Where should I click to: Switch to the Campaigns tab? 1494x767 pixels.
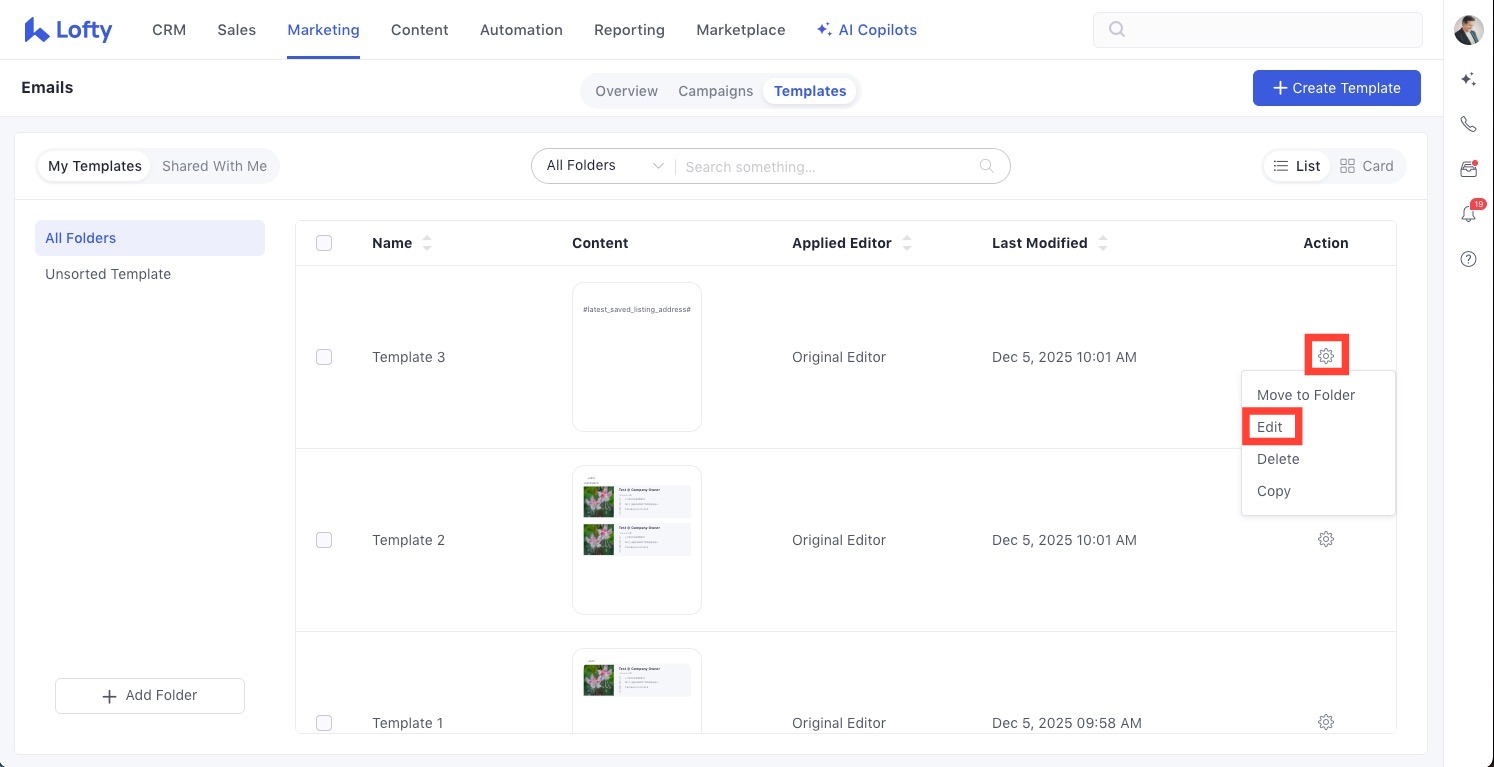point(715,91)
